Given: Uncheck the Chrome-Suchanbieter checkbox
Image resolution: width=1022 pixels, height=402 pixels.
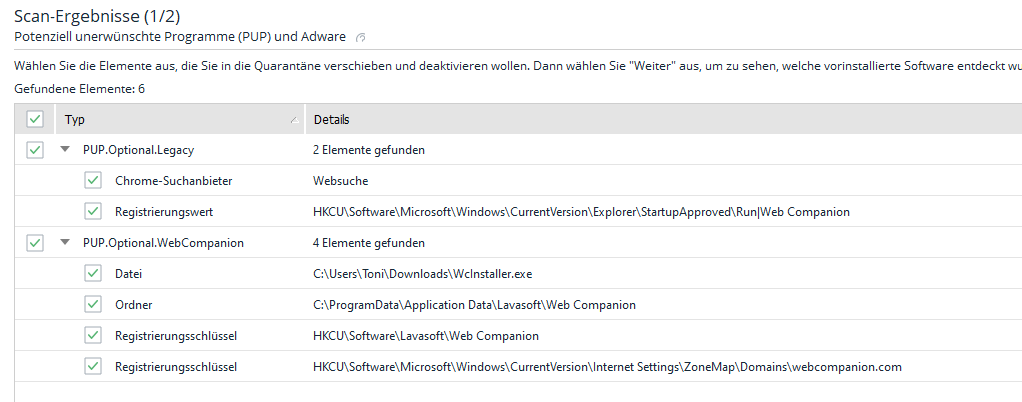Looking at the screenshot, I should [x=93, y=180].
